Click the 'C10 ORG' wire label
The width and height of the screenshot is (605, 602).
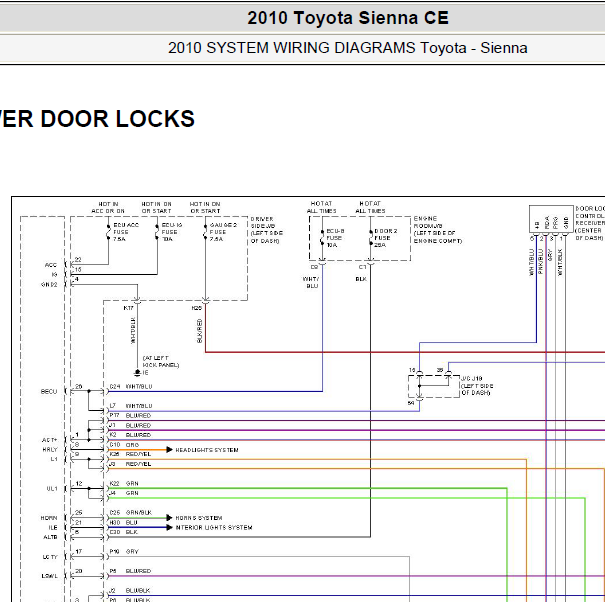(x=124, y=445)
